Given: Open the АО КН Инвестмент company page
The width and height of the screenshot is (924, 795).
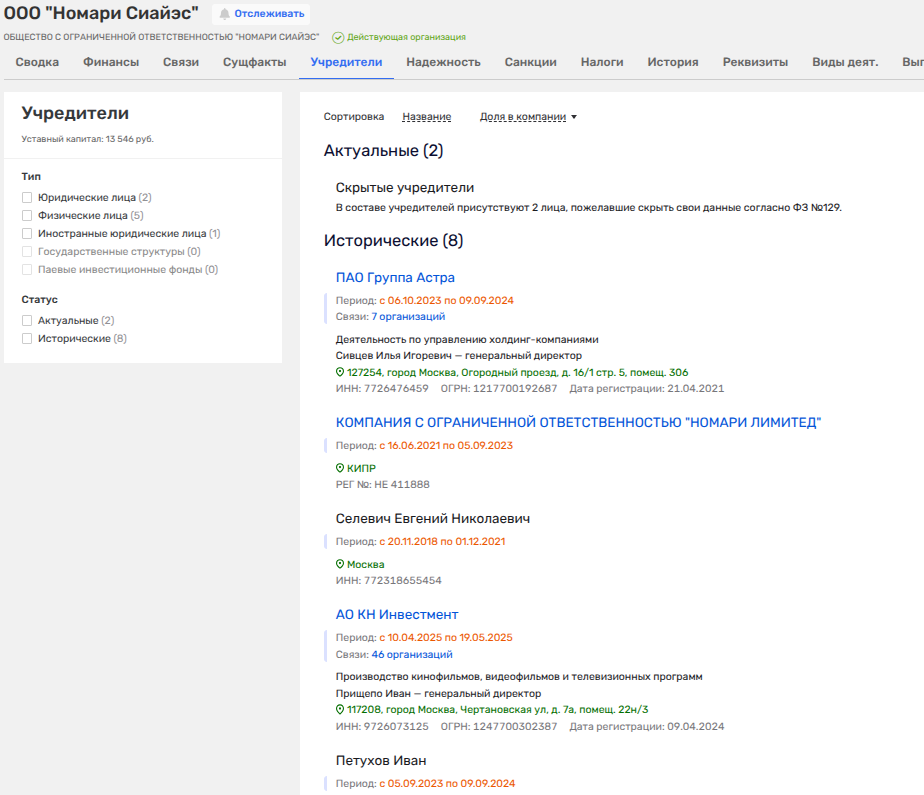Looking at the screenshot, I should coord(397,615).
